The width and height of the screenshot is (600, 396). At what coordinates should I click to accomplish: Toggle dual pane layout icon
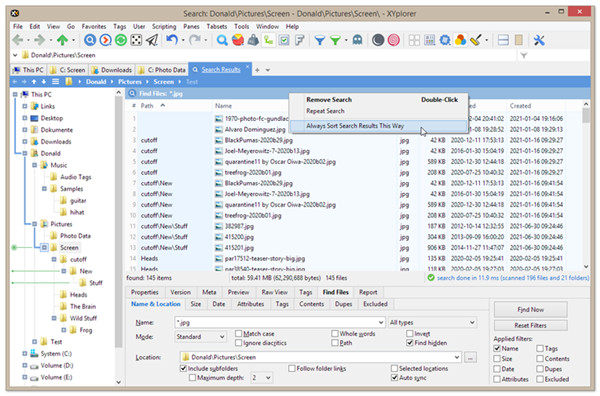[503, 40]
